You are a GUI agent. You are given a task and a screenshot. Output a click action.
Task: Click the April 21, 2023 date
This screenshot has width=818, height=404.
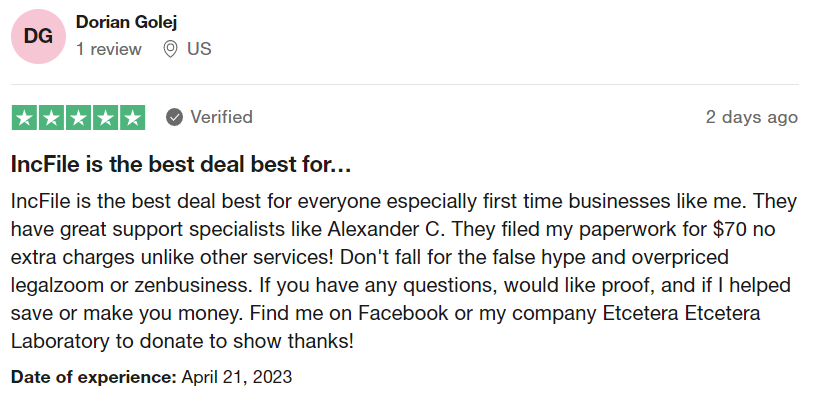tap(237, 377)
